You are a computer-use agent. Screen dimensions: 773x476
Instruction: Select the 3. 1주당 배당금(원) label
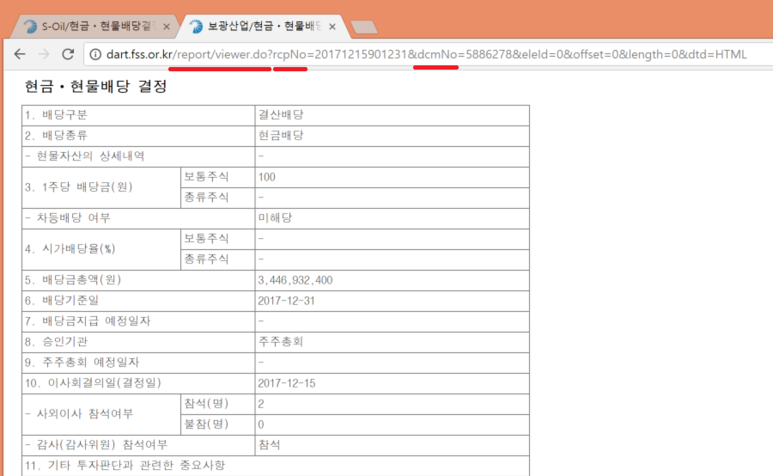coord(79,187)
